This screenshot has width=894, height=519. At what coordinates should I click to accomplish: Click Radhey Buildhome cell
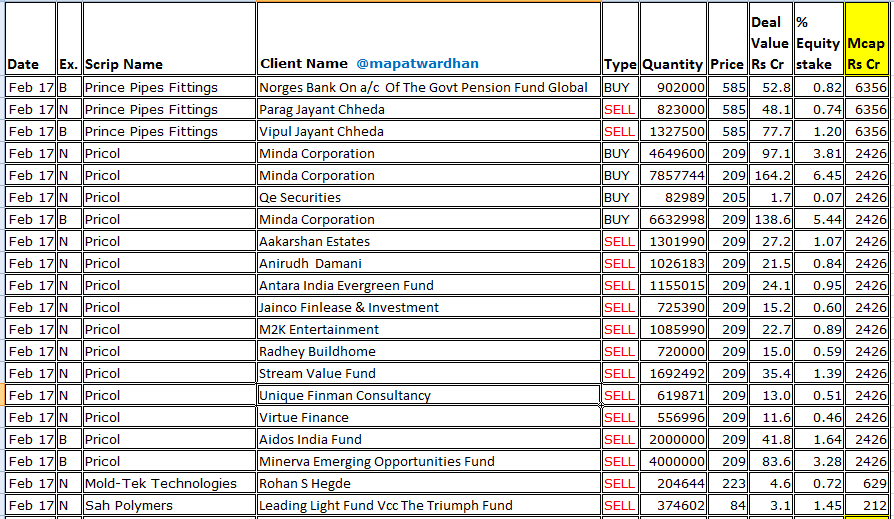429,351
